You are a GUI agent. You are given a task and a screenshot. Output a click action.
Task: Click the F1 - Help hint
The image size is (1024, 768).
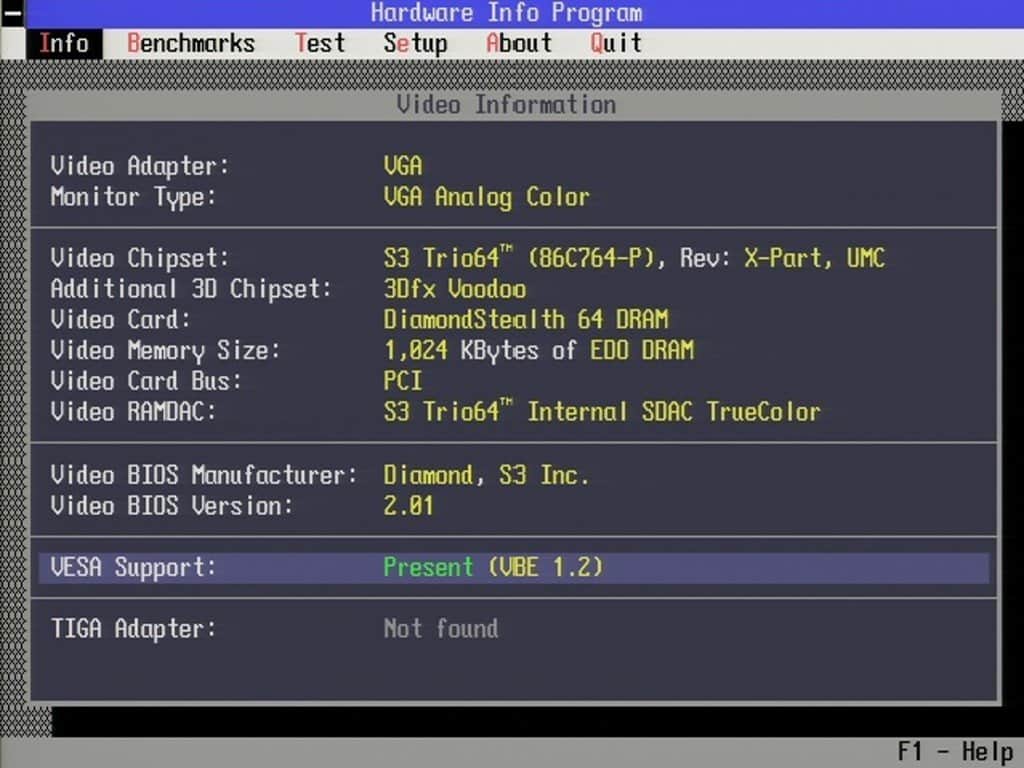click(955, 752)
